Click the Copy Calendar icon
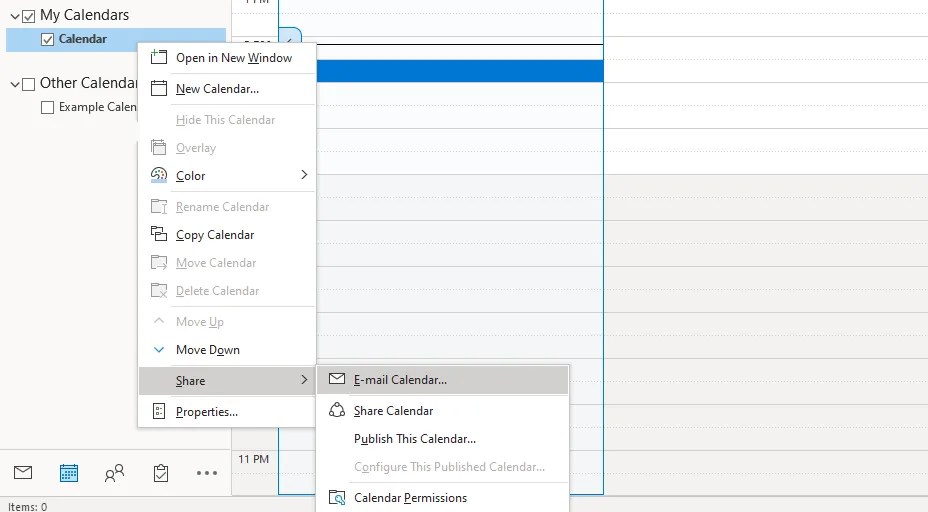The width and height of the screenshot is (928, 512). point(159,234)
